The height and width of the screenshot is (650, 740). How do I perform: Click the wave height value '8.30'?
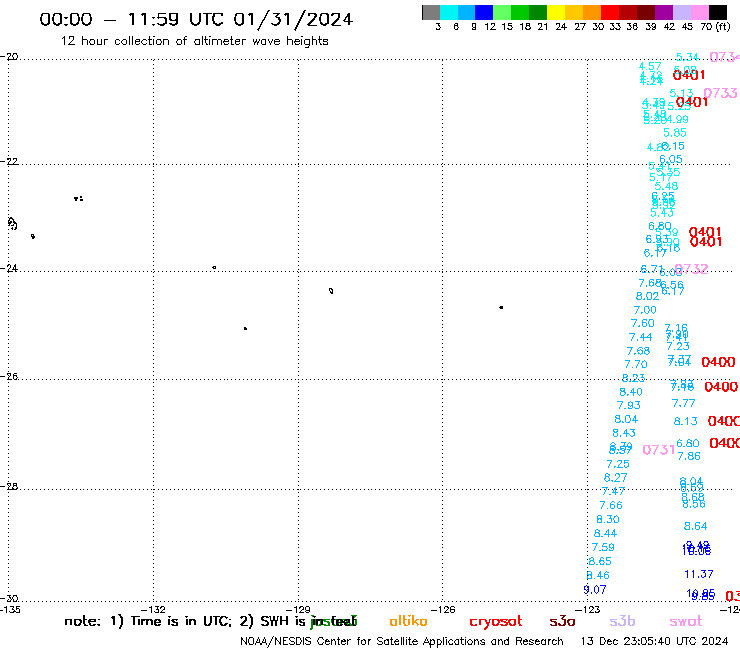[x=608, y=519]
